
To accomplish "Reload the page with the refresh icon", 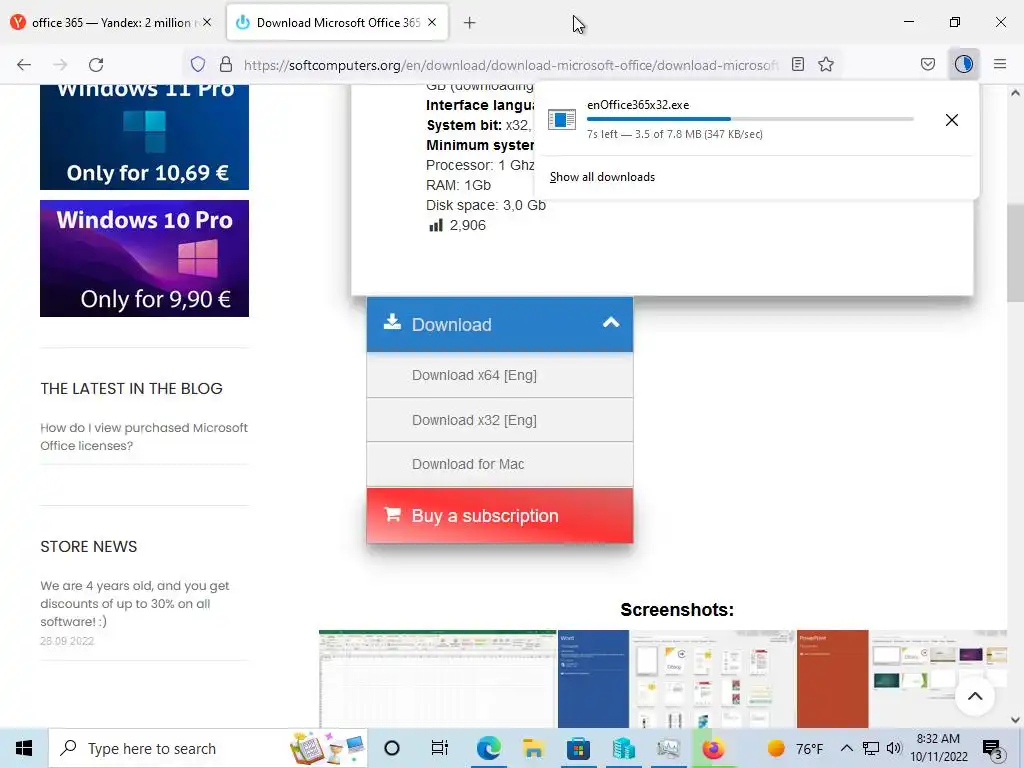I will point(96,65).
